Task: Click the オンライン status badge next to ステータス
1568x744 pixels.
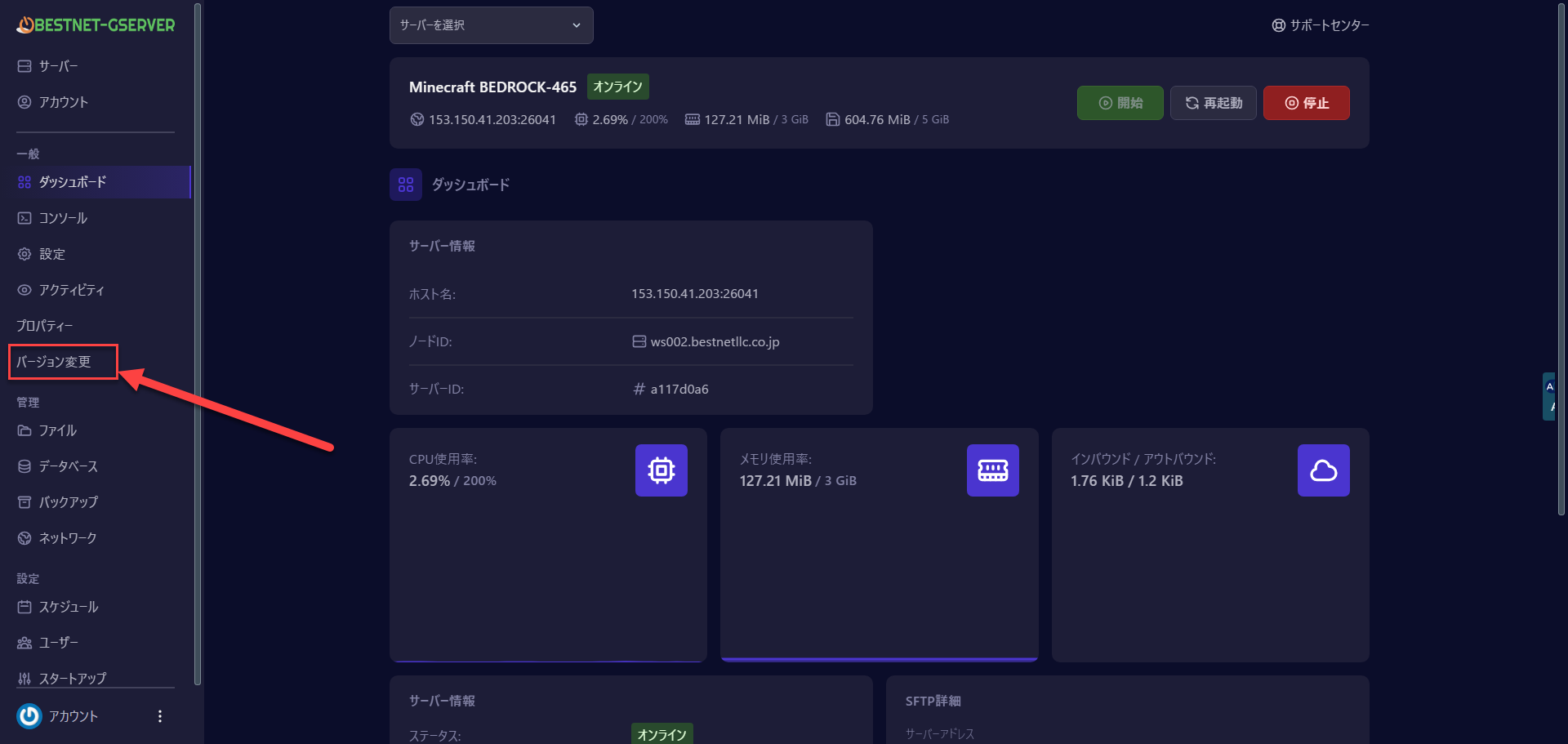Action: tap(662, 734)
